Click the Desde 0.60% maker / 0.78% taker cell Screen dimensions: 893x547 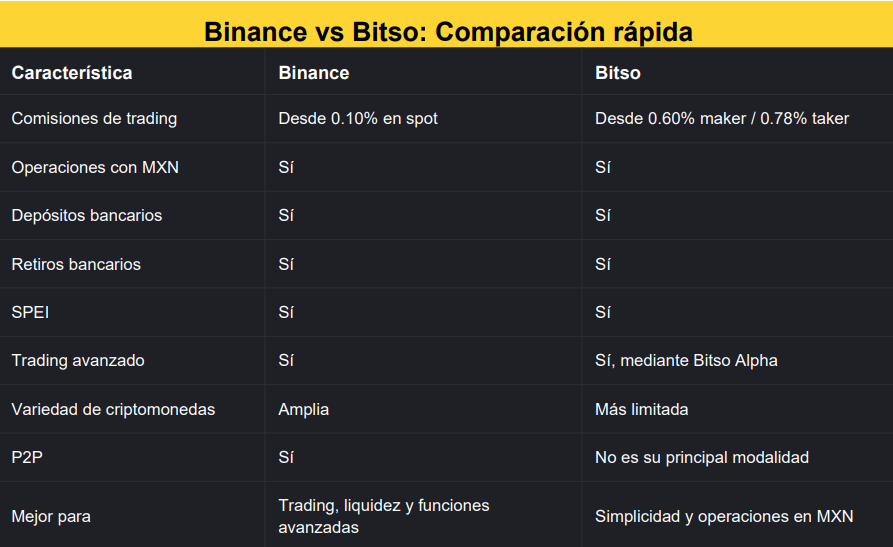pyautogui.click(x=722, y=119)
